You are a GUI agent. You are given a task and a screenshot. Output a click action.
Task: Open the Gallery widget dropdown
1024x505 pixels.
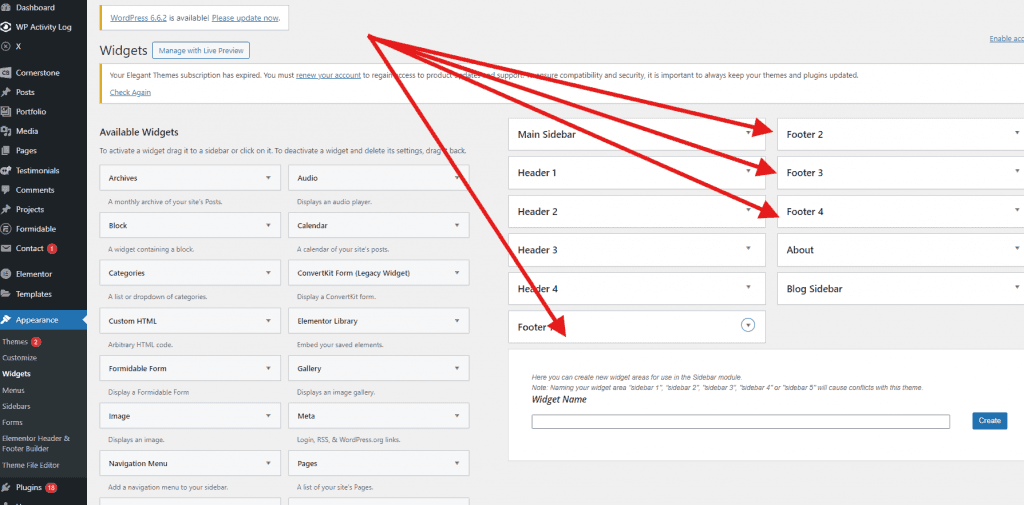click(456, 368)
